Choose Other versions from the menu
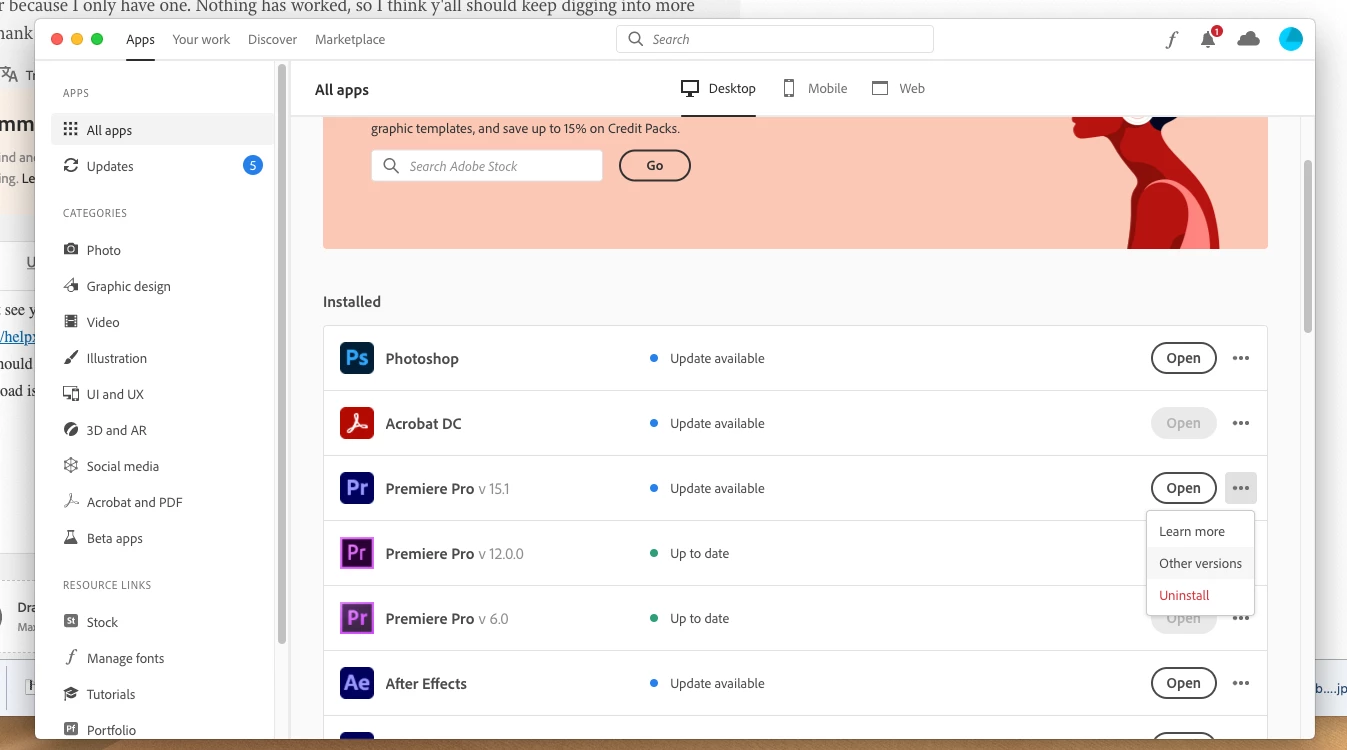 [1200, 563]
